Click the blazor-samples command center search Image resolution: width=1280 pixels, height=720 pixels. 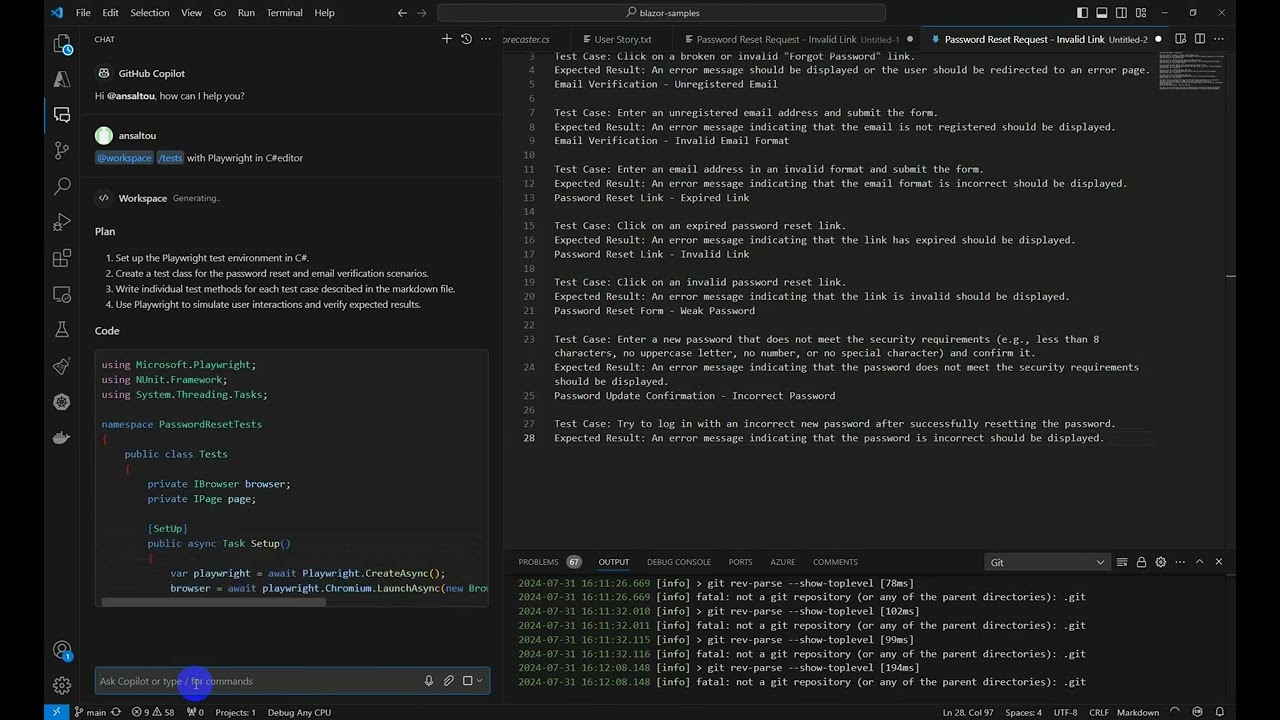(x=661, y=13)
